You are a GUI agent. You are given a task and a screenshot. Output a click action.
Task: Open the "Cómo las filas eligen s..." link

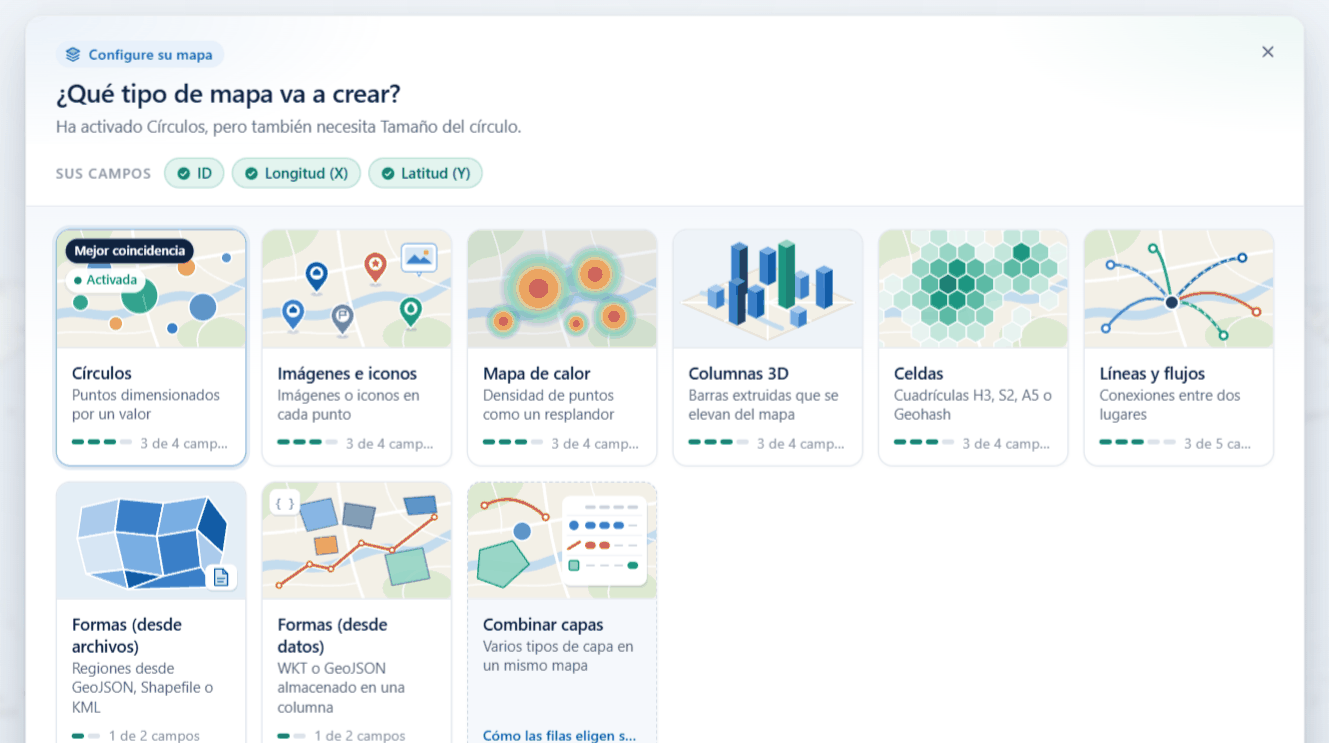pyautogui.click(x=560, y=736)
